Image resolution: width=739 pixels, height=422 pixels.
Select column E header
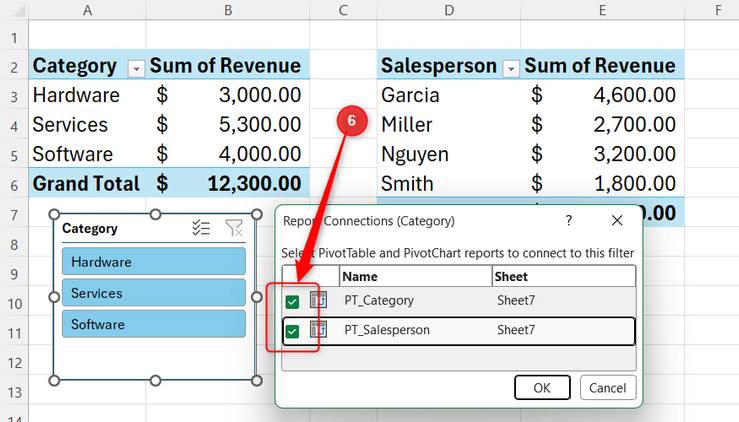click(602, 10)
